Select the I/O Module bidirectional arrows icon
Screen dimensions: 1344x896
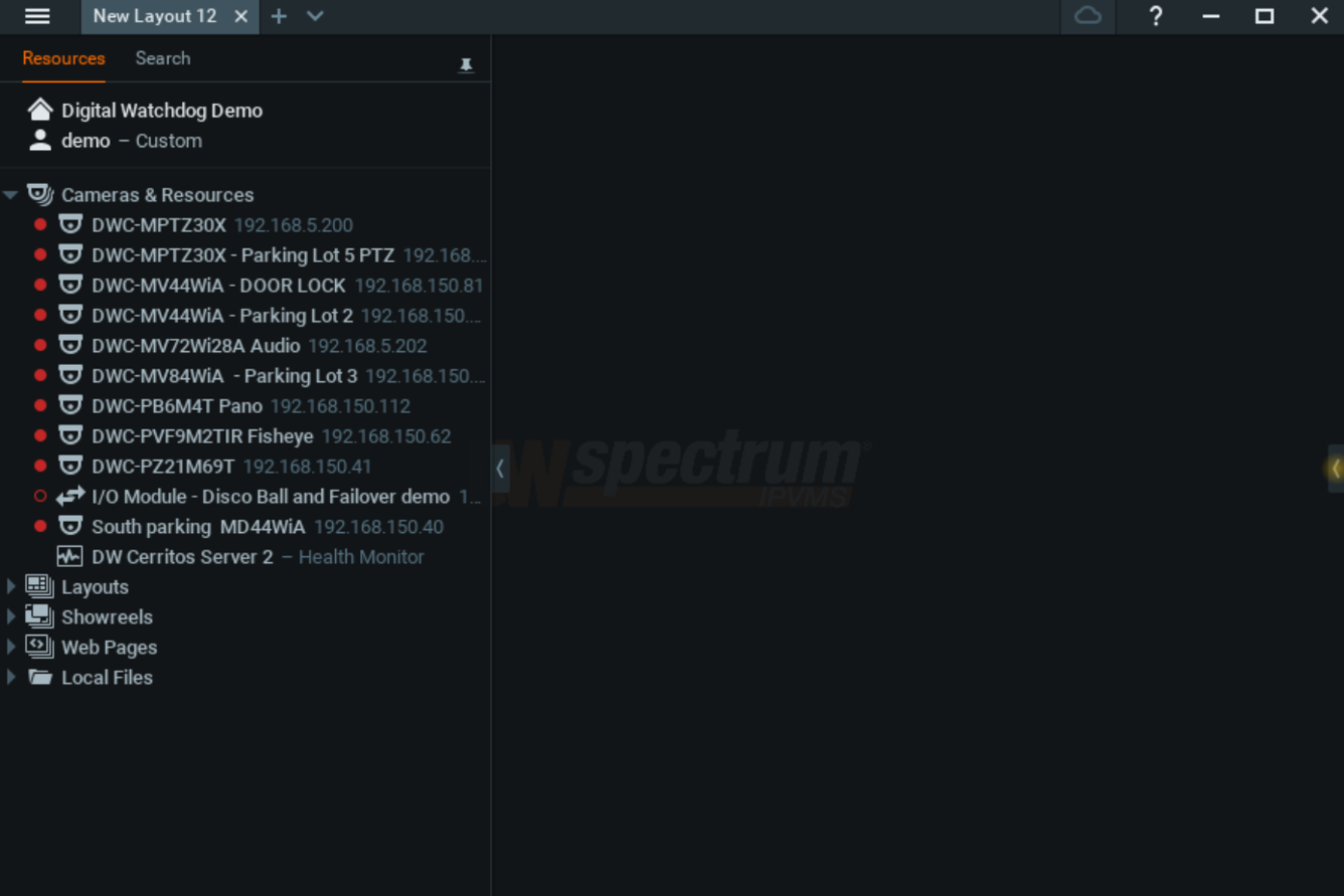click(70, 497)
